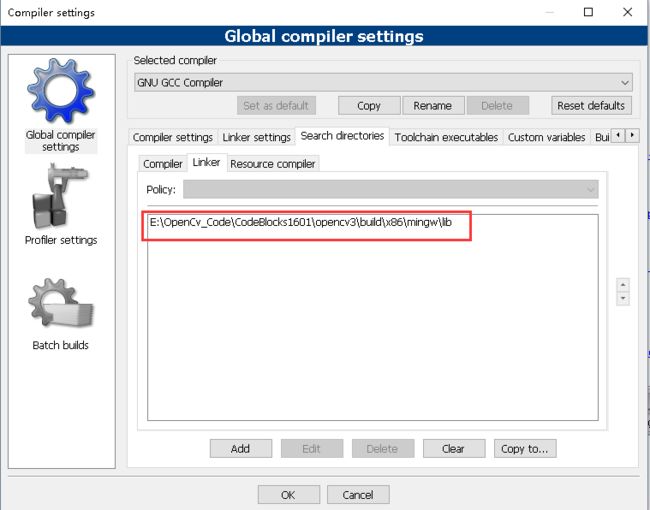Open Profiler settings caliper icon
Screen dimensions: 650x510
tap(61, 197)
